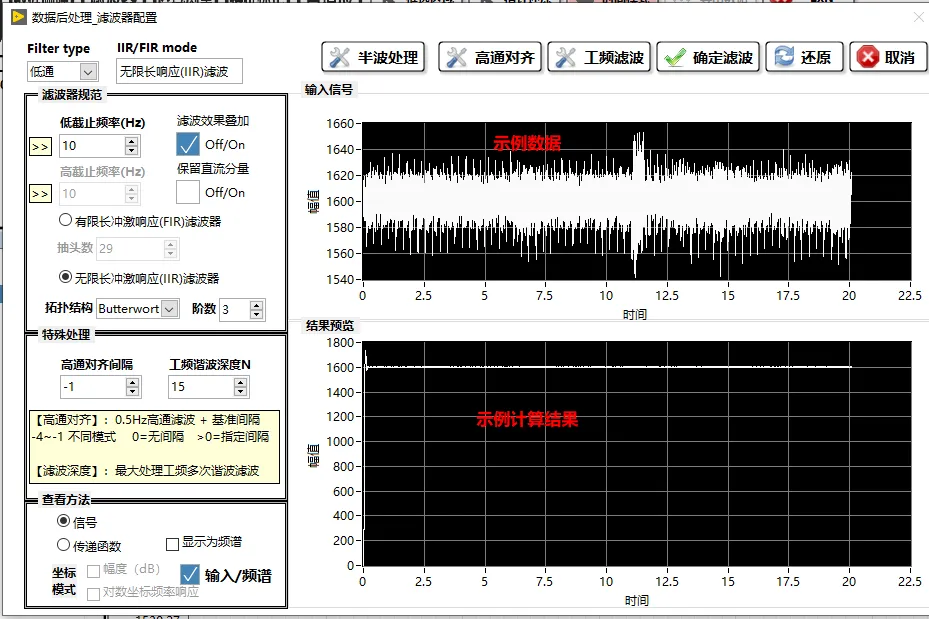Screen dimensions: 929x619
Task: Click the 高通对齐间隔 value field
Action: tap(94, 387)
